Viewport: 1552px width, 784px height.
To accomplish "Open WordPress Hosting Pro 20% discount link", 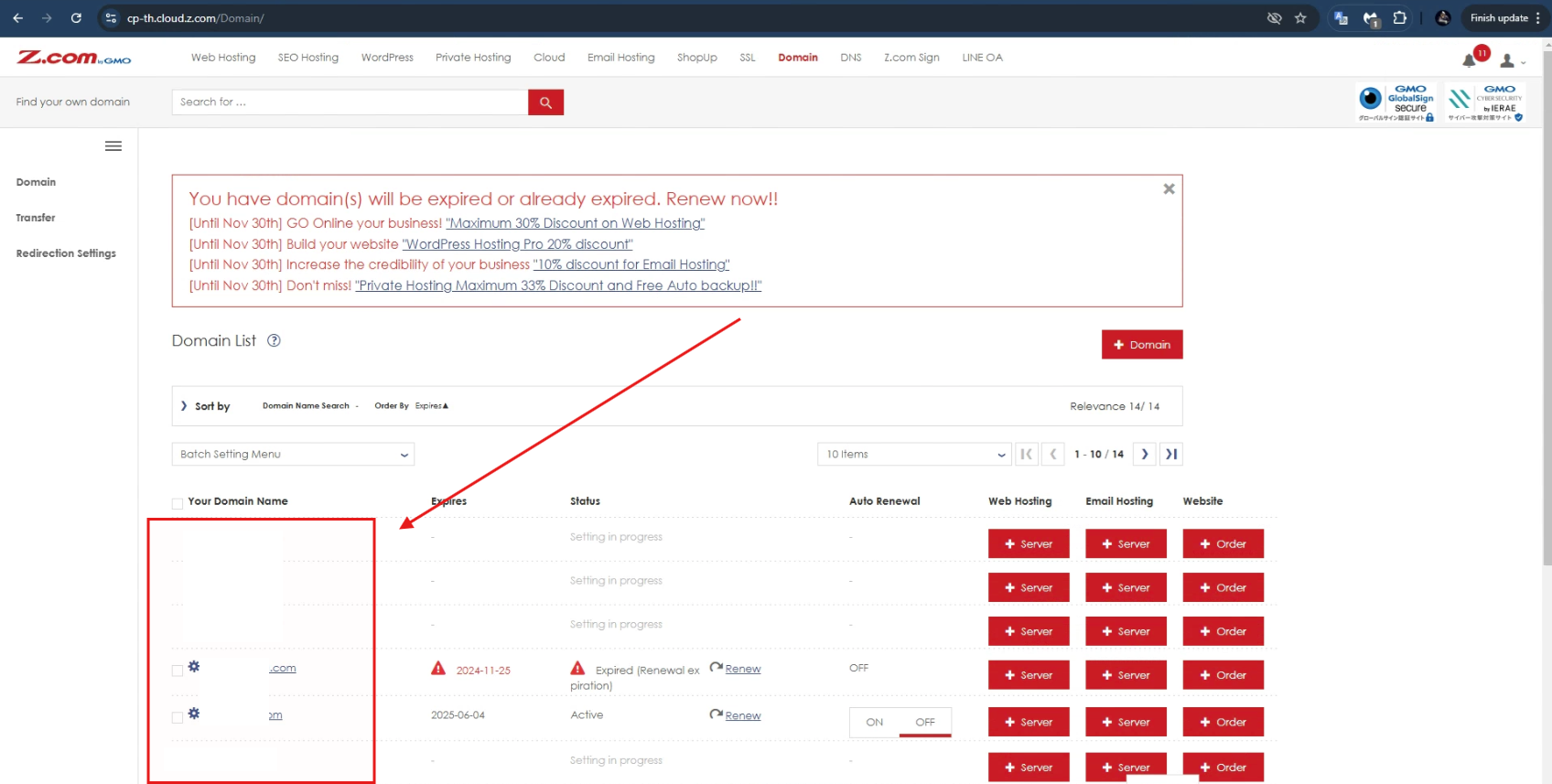I will pos(518,244).
